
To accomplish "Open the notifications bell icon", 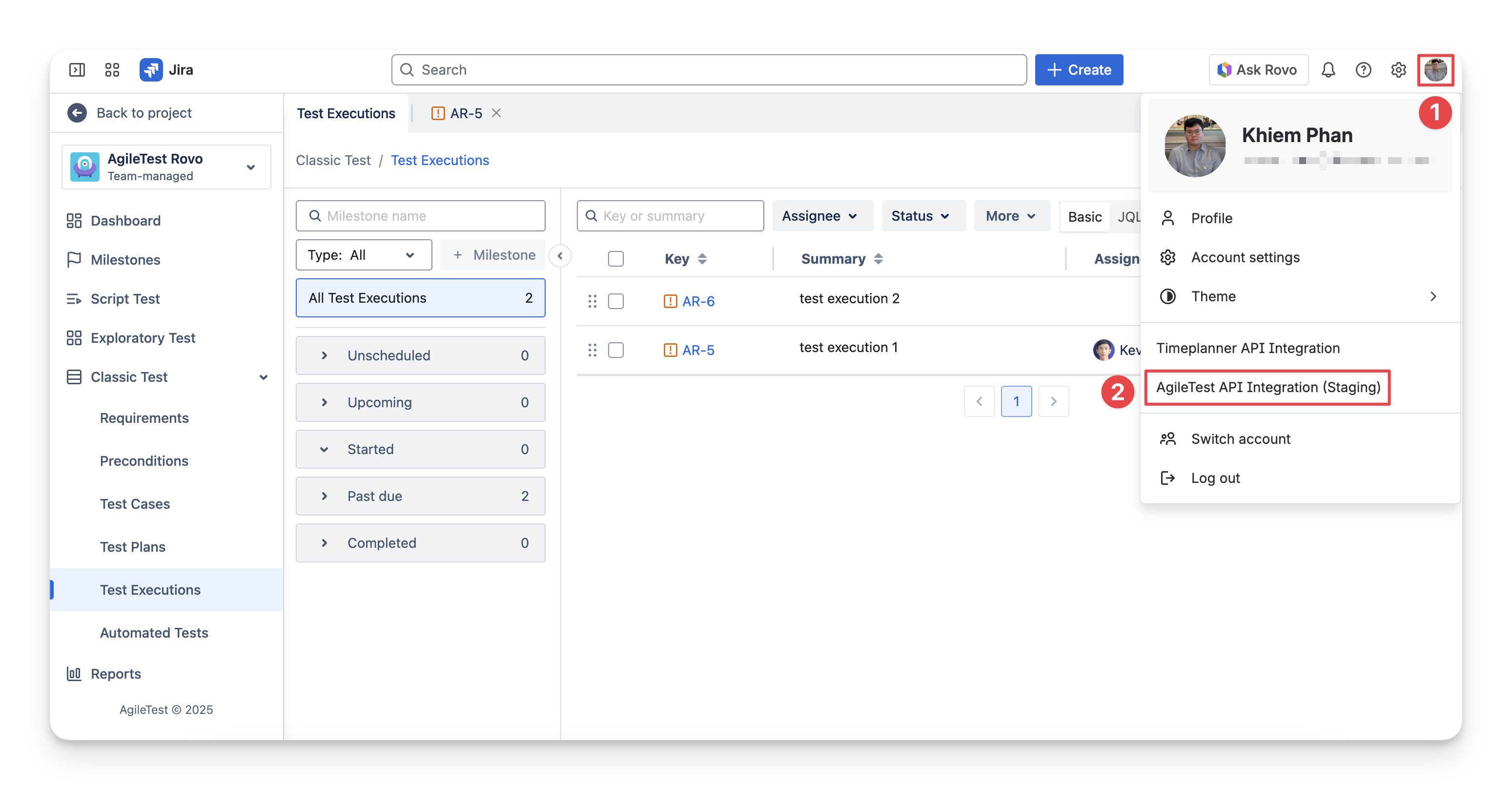I will pos(1328,70).
